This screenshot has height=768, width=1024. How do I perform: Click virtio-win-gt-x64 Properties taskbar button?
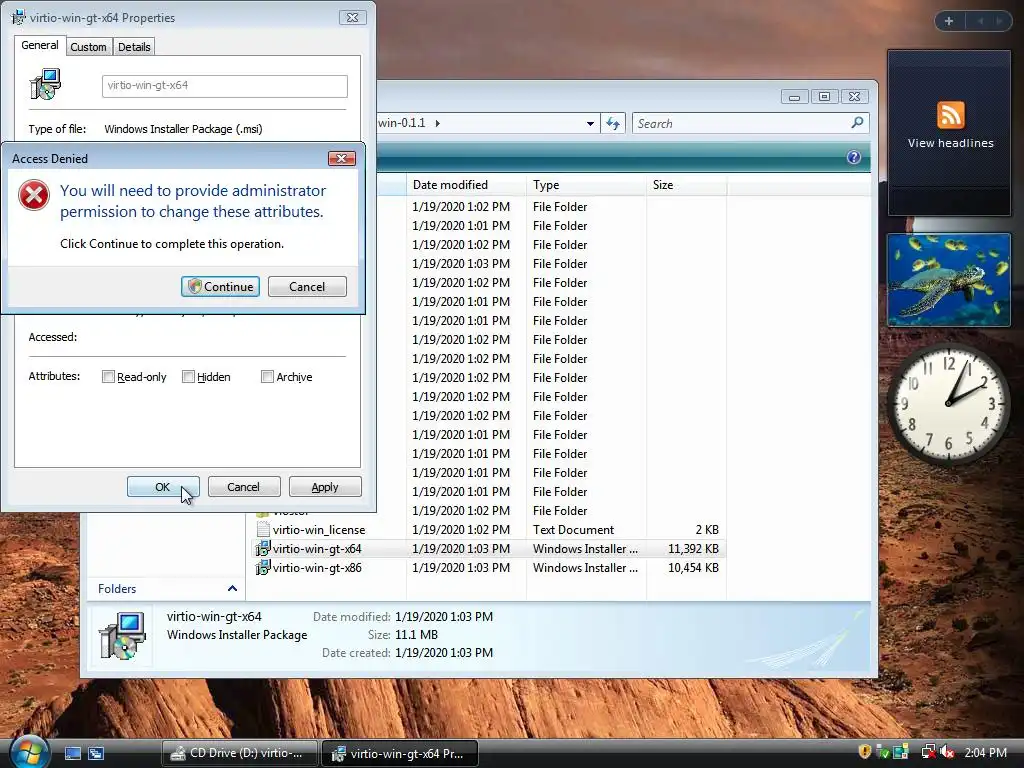(400, 753)
